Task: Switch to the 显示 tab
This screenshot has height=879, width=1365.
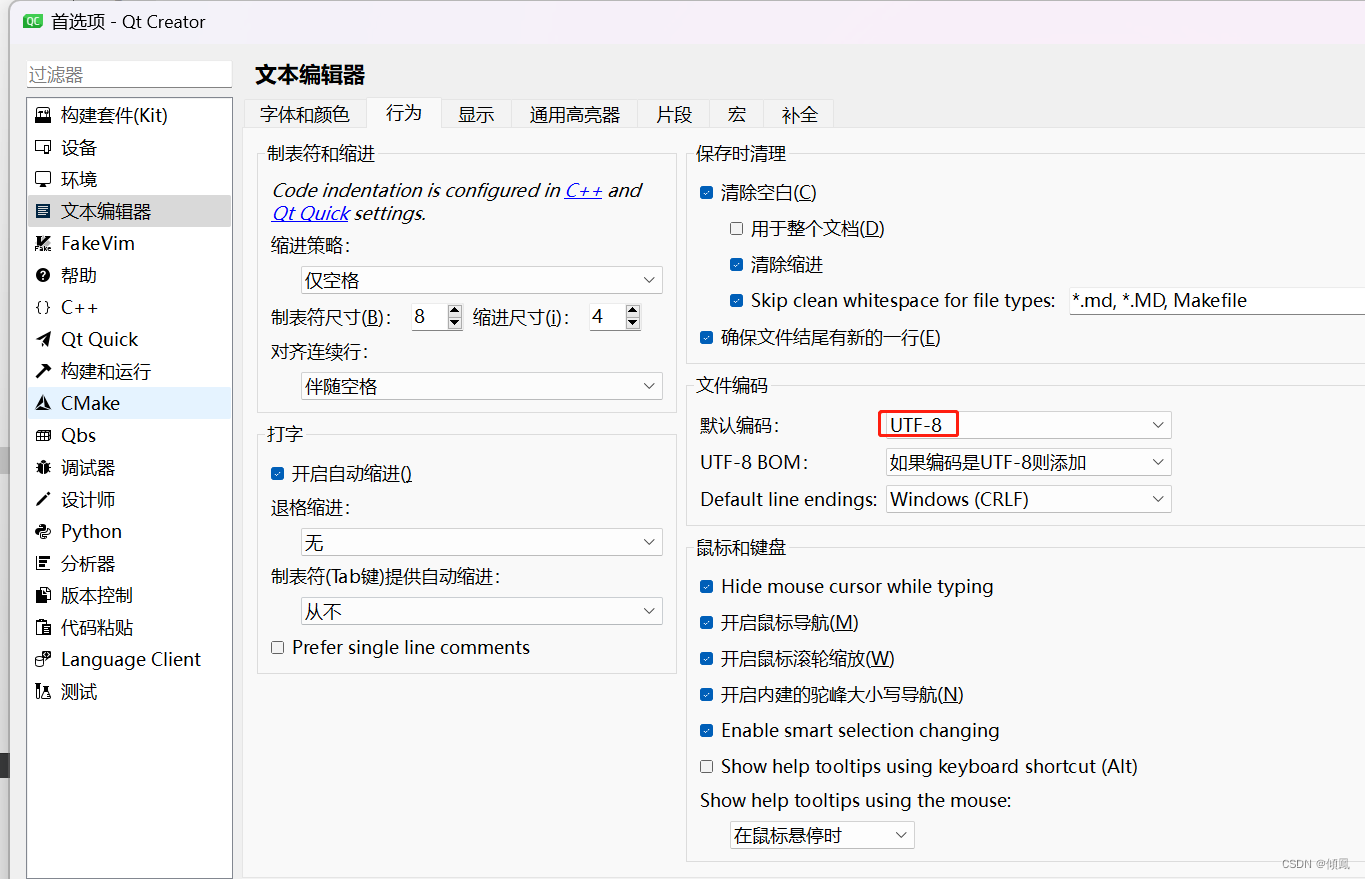Action: [476, 114]
